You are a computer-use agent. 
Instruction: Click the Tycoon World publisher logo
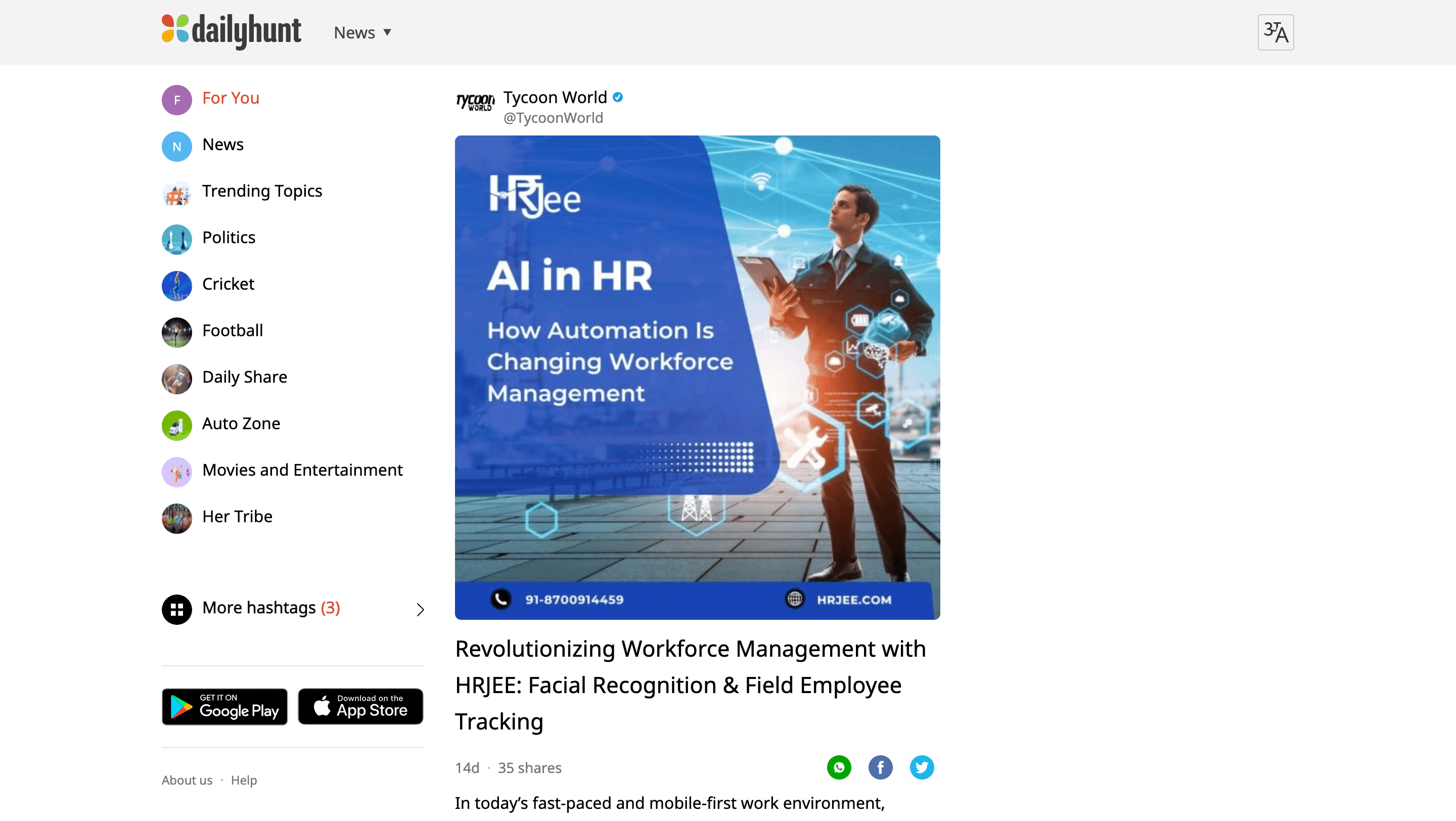click(475, 102)
